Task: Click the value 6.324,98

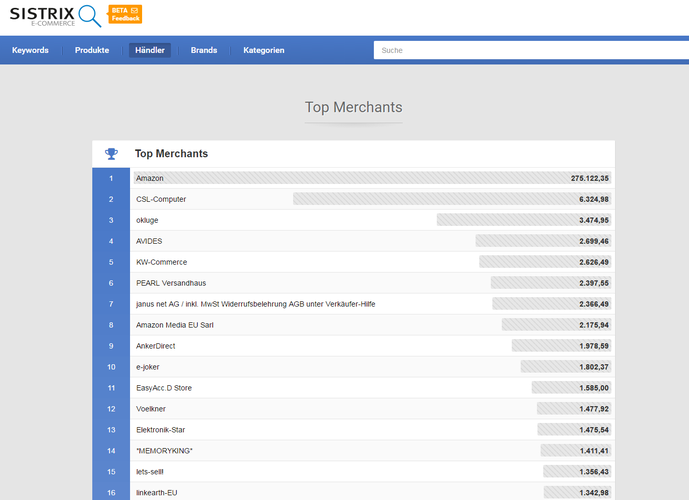Action: pos(594,199)
